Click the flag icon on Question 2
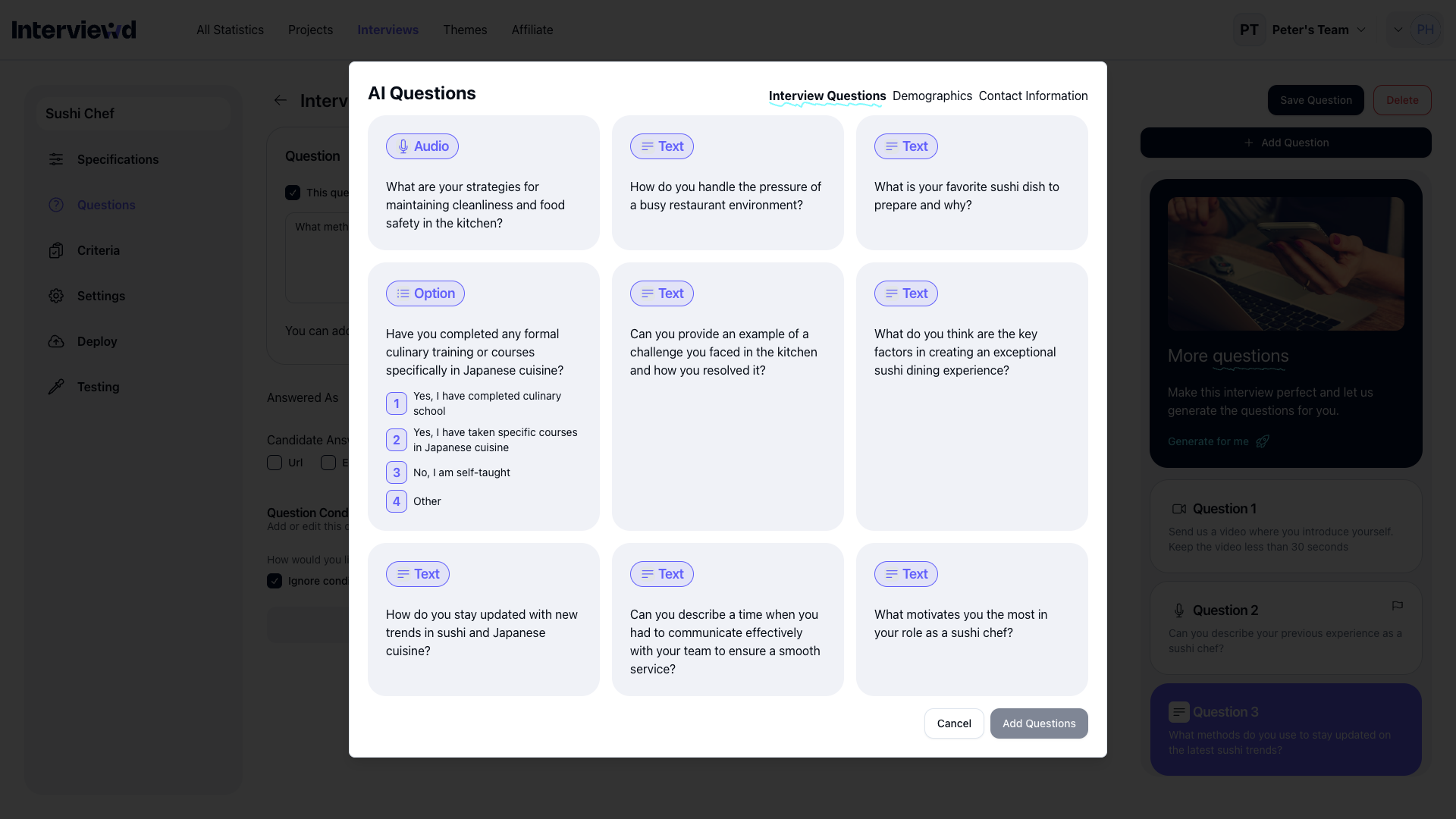The height and width of the screenshot is (819, 1456). coord(1398,606)
